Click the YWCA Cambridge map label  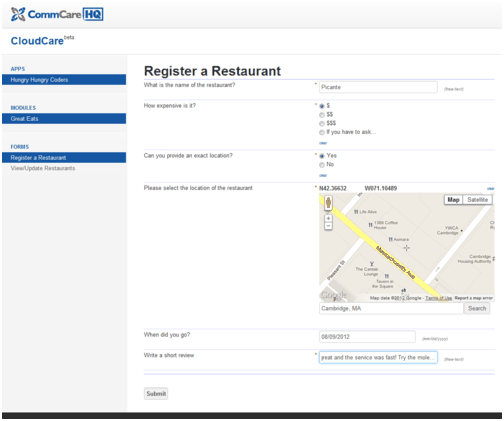tap(448, 230)
